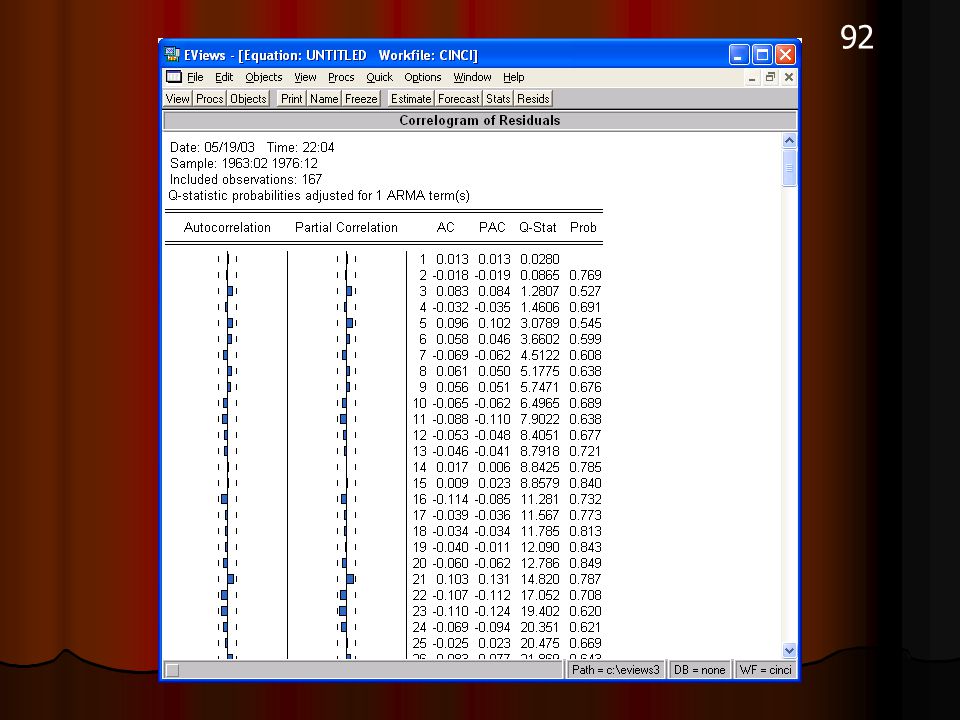Minimize the EViews main window
Image resolution: width=960 pixels, height=720 pixels.
pyautogui.click(x=739, y=55)
